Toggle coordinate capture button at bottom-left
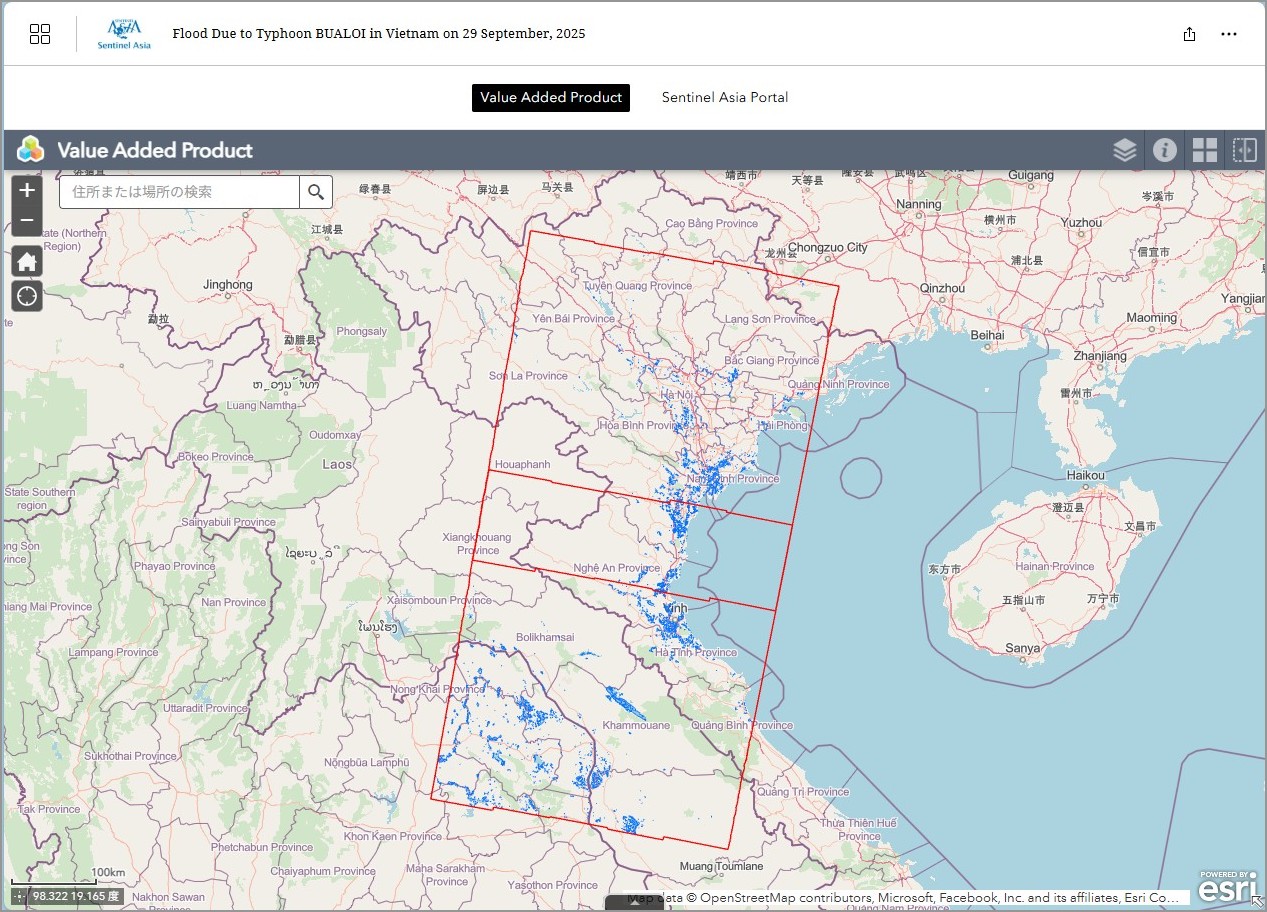Image resolution: width=1267 pixels, height=912 pixels. [x=18, y=897]
